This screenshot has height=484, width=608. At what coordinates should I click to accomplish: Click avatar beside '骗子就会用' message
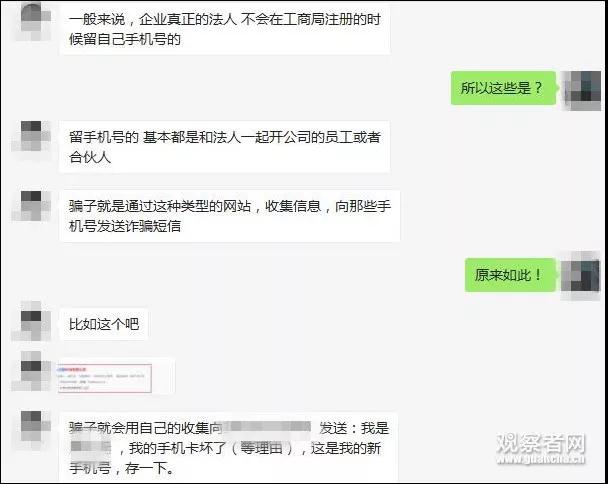point(31,430)
